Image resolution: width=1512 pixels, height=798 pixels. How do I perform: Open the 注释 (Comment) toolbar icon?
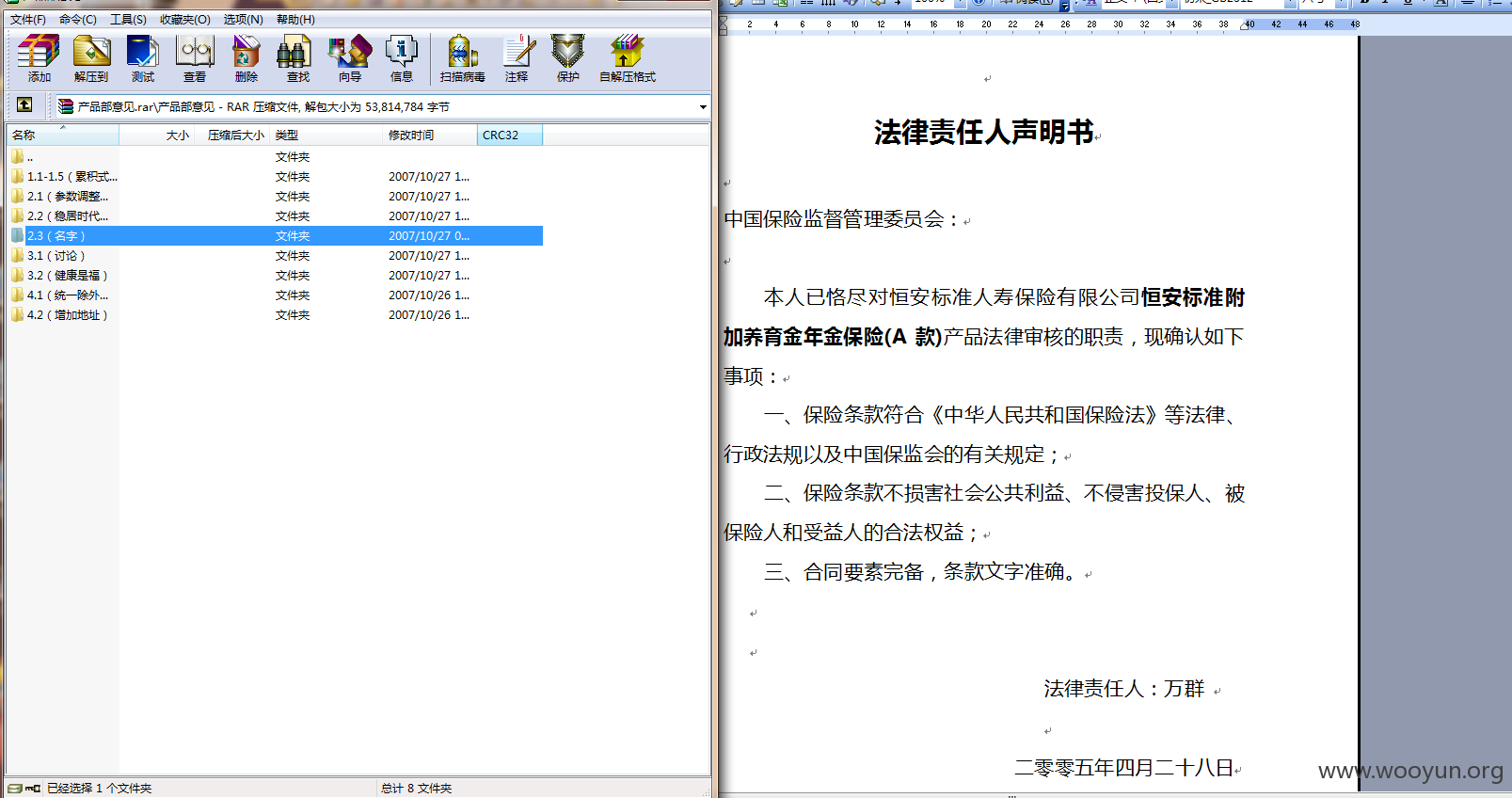tap(517, 57)
